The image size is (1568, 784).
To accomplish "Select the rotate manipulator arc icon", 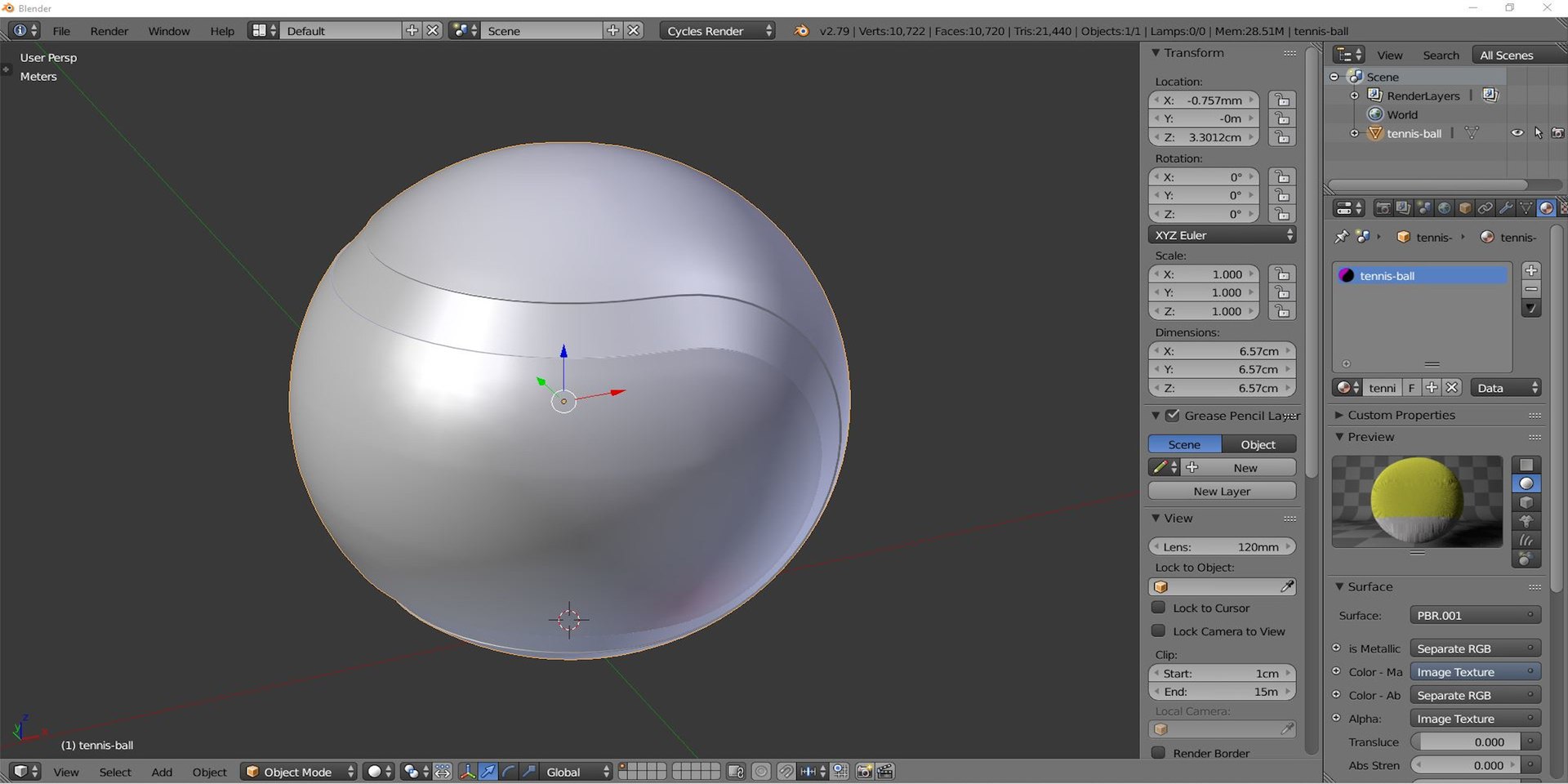I will [x=508, y=772].
